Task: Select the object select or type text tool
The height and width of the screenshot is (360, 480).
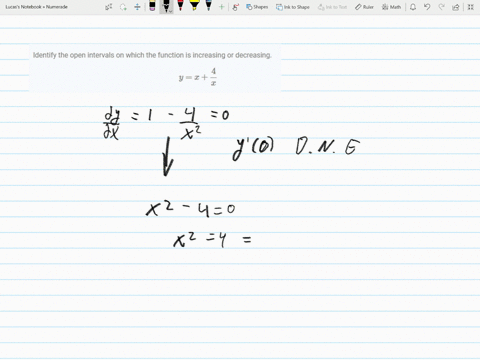Action: tap(109, 7)
